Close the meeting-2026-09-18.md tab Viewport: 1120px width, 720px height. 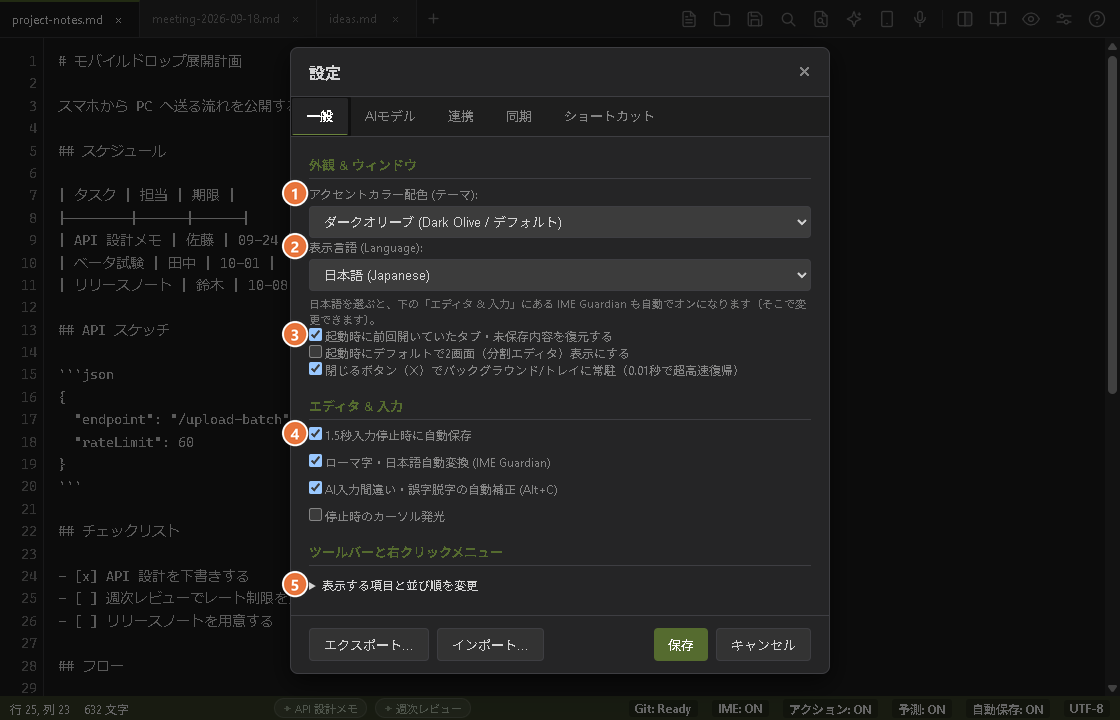tap(296, 20)
